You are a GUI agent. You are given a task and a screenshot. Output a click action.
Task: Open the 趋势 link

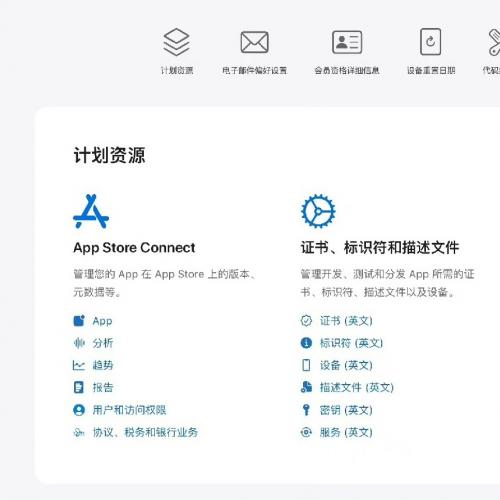(x=103, y=365)
